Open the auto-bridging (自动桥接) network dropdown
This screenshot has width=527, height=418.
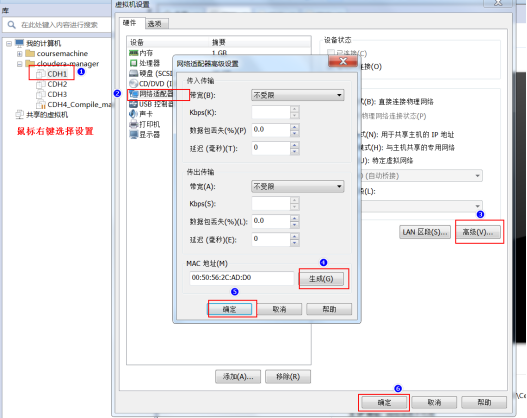(x=422, y=176)
